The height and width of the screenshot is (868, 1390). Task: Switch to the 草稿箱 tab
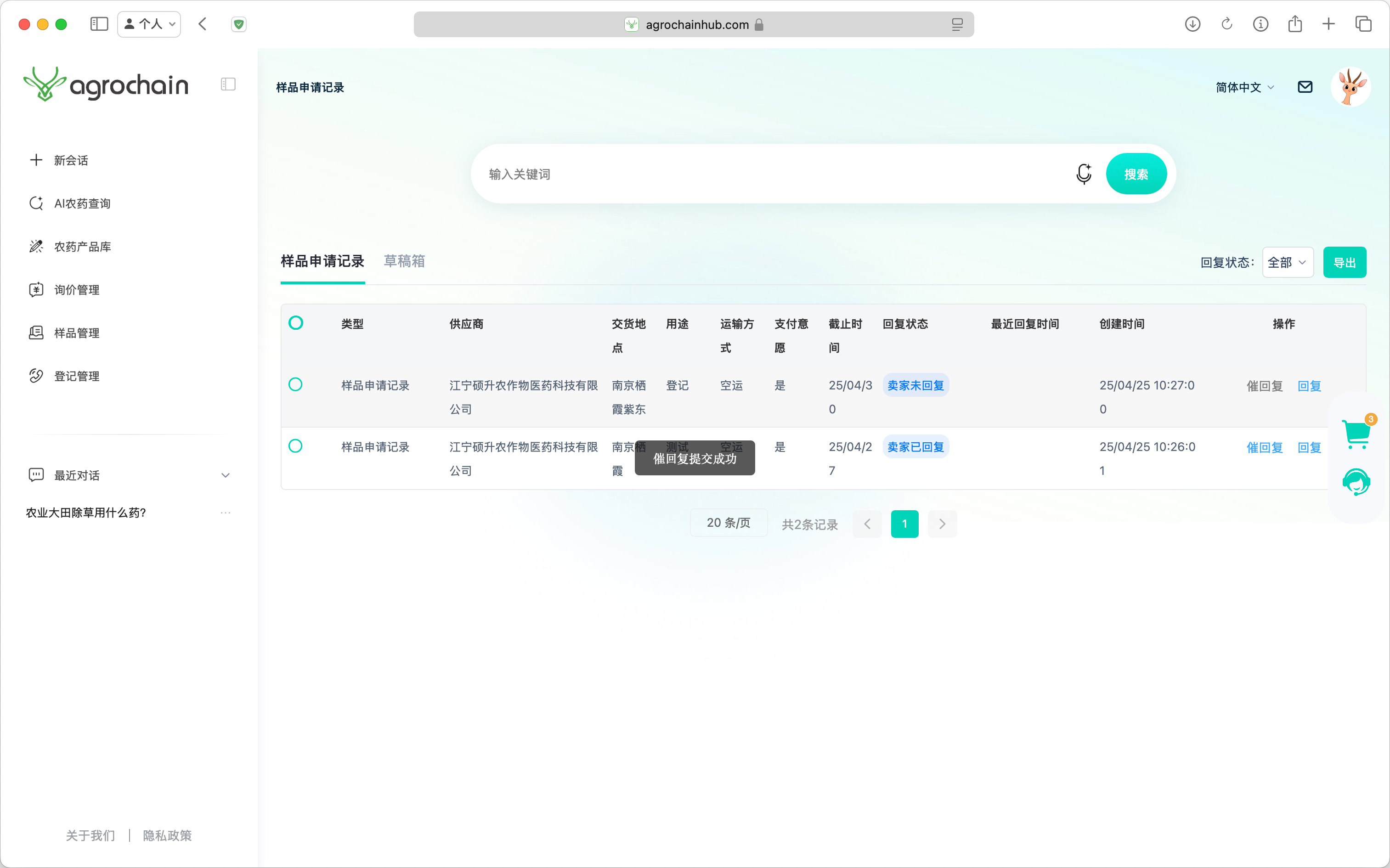(404, 261)
